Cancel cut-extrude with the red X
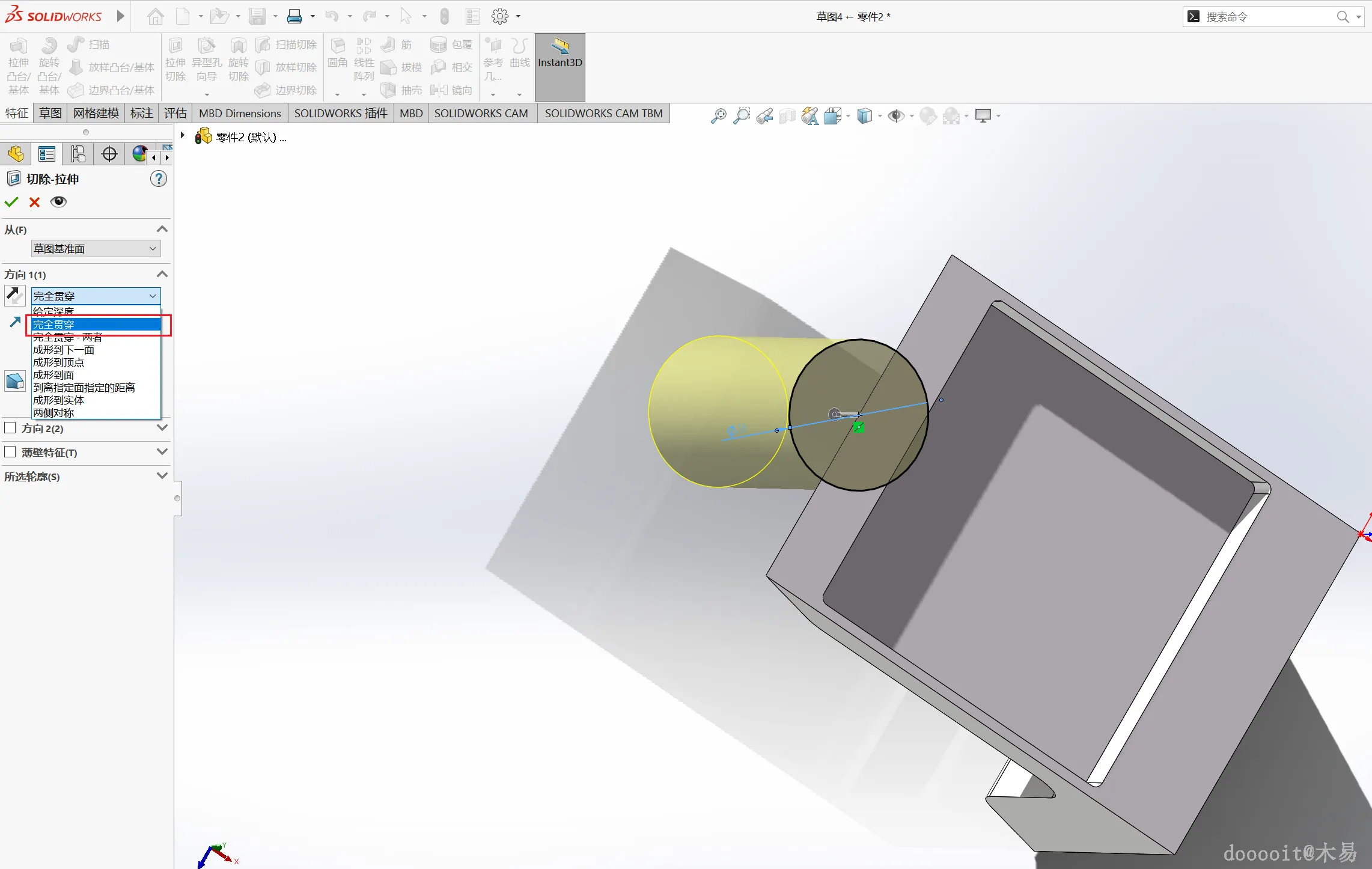 (x=34, y=202)
